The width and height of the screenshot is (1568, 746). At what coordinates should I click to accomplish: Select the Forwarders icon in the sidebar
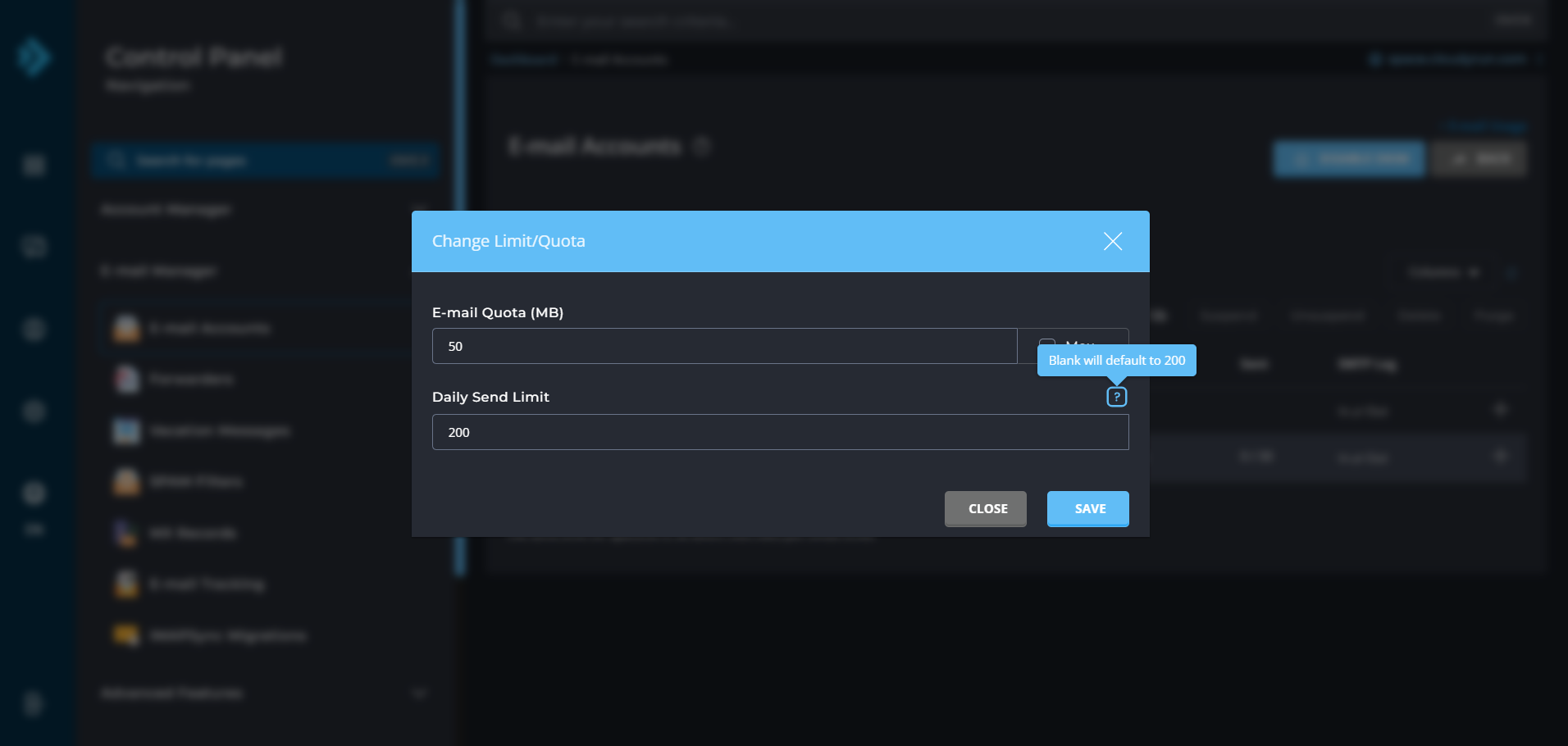click(125, 379)
